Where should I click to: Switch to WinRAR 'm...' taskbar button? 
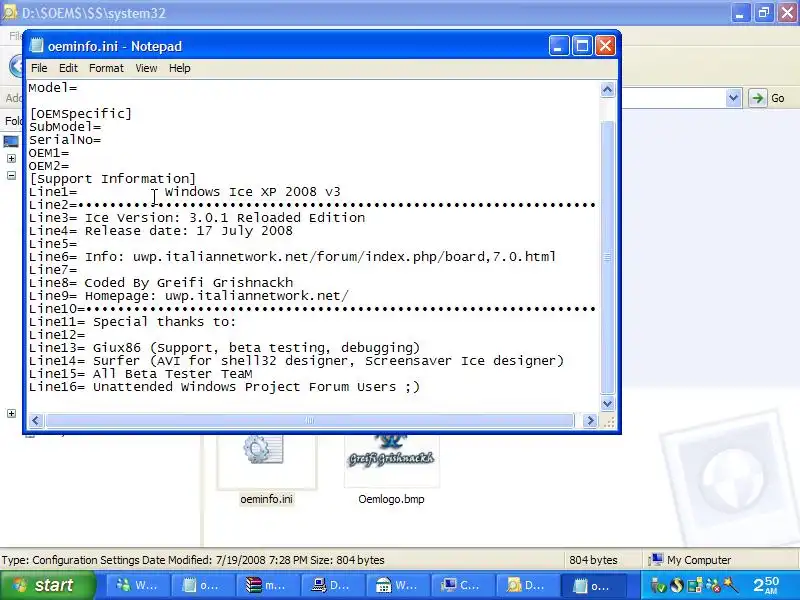coord(266,585)
